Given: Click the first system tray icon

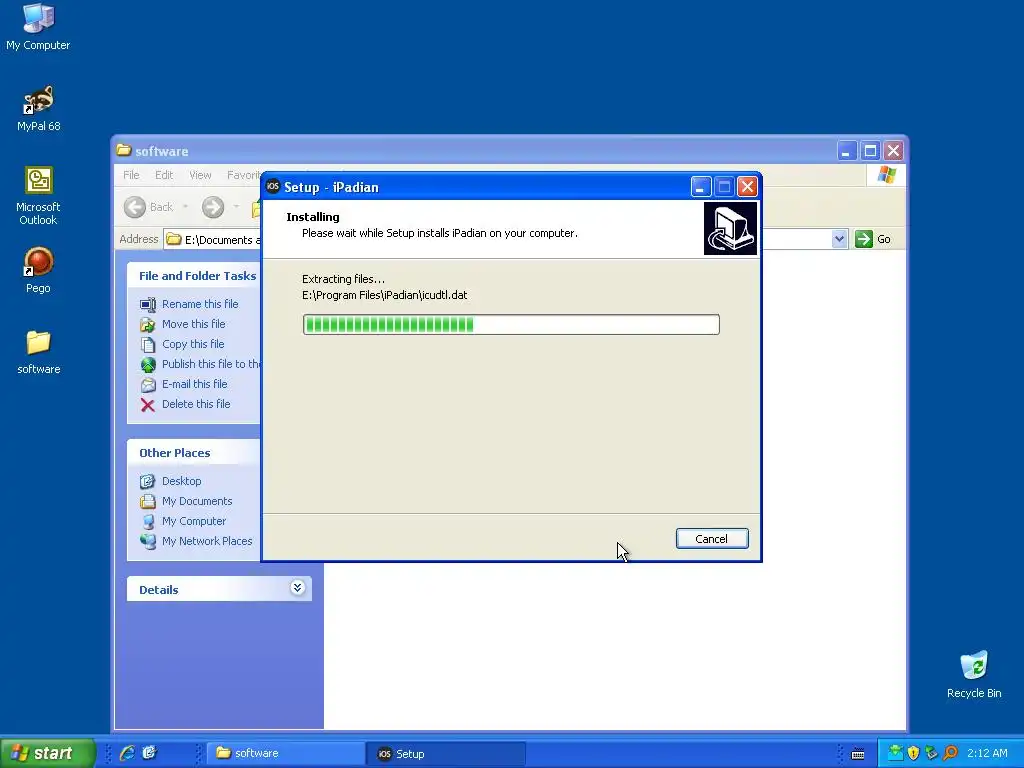Looking at the screenshot, I should pos(895,753).
